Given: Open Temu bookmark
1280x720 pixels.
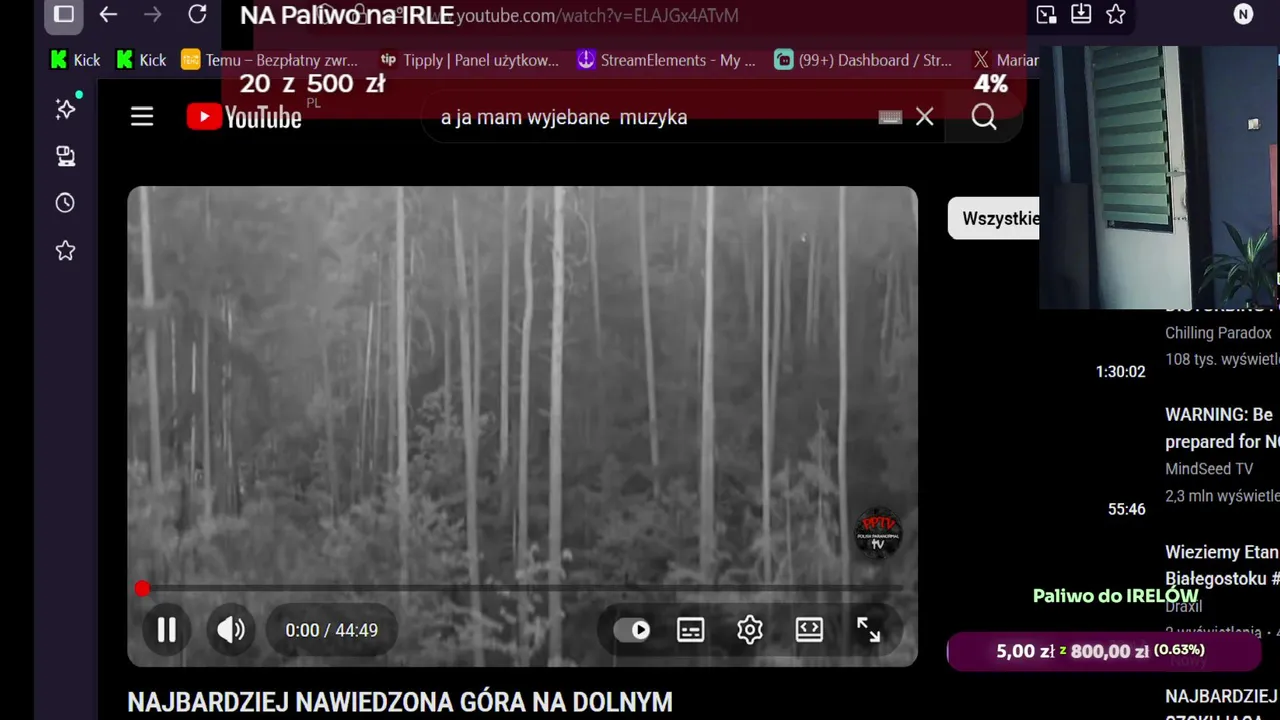Looking at the screenshot, I should pyautogui.click(x=269, y=60).
